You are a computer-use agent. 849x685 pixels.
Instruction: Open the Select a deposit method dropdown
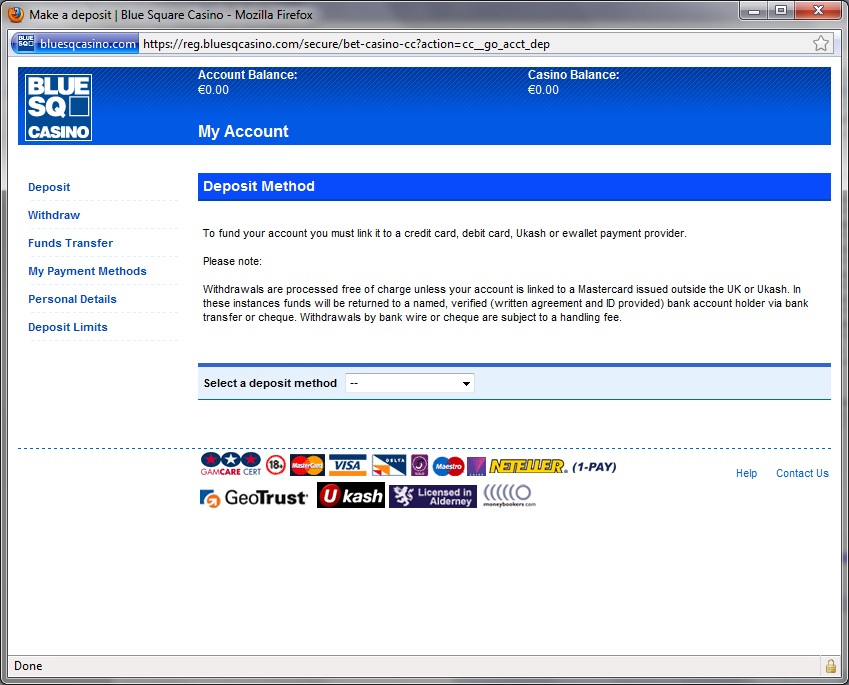click(x=409, y=383)
